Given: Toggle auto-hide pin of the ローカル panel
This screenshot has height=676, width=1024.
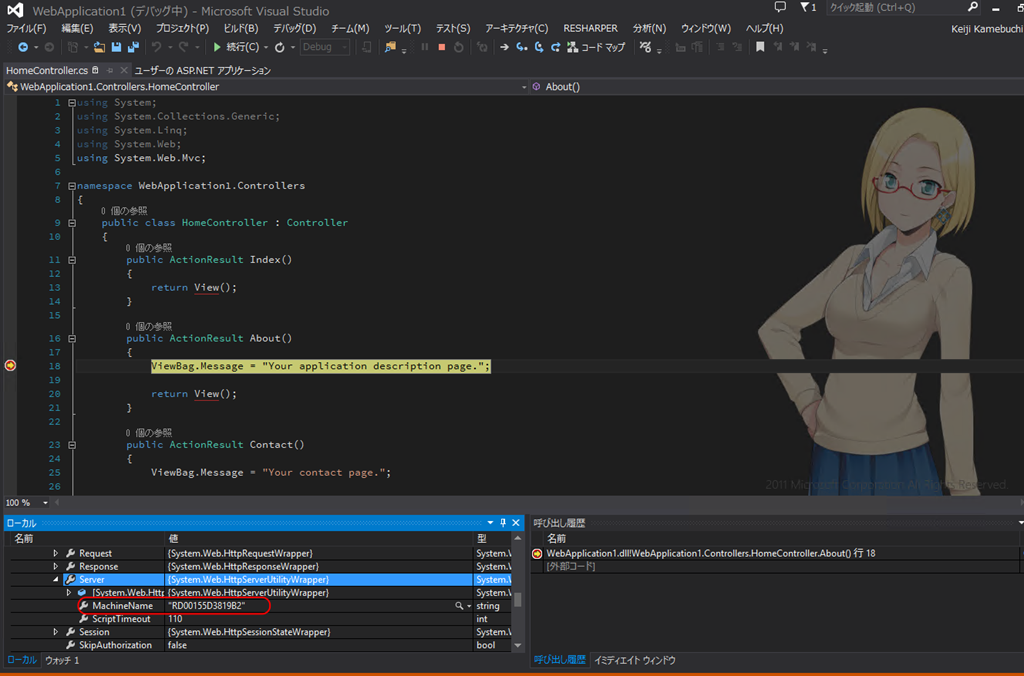Looking at the screenshot, I should click(x=503, y=523).
